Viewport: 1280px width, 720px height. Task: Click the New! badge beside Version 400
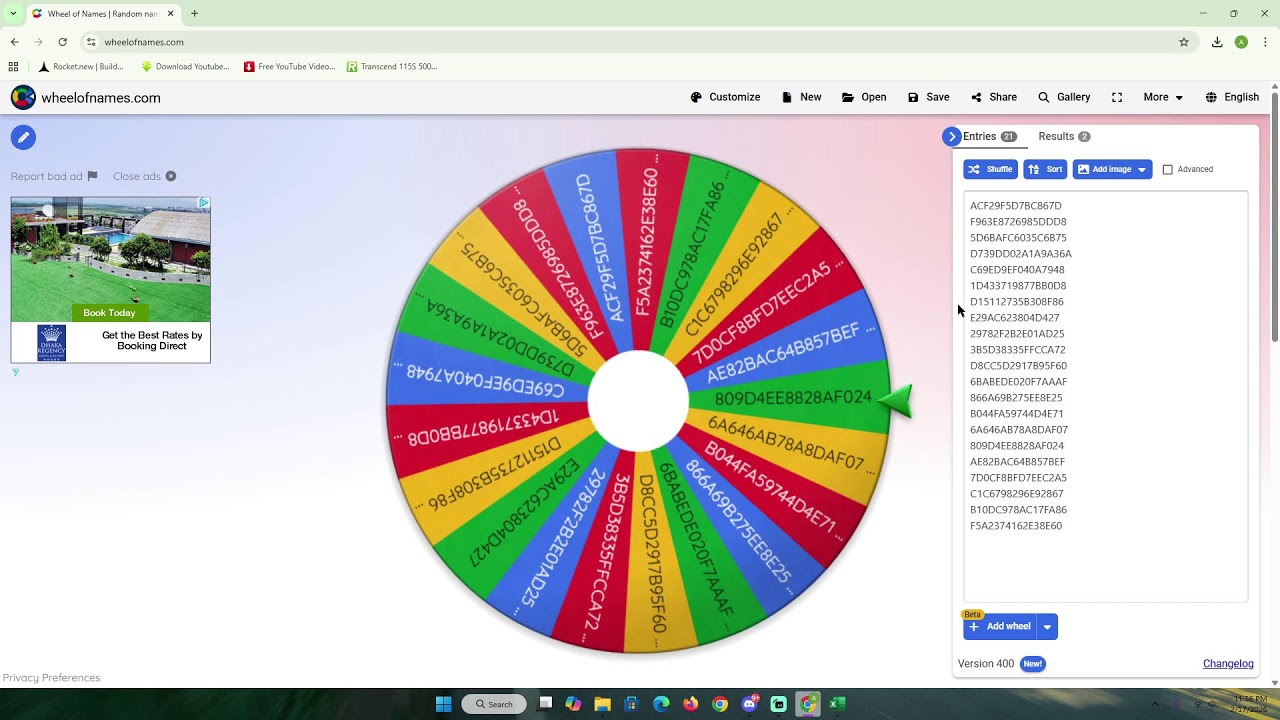pyautogui.click(x=1033, y=664)
